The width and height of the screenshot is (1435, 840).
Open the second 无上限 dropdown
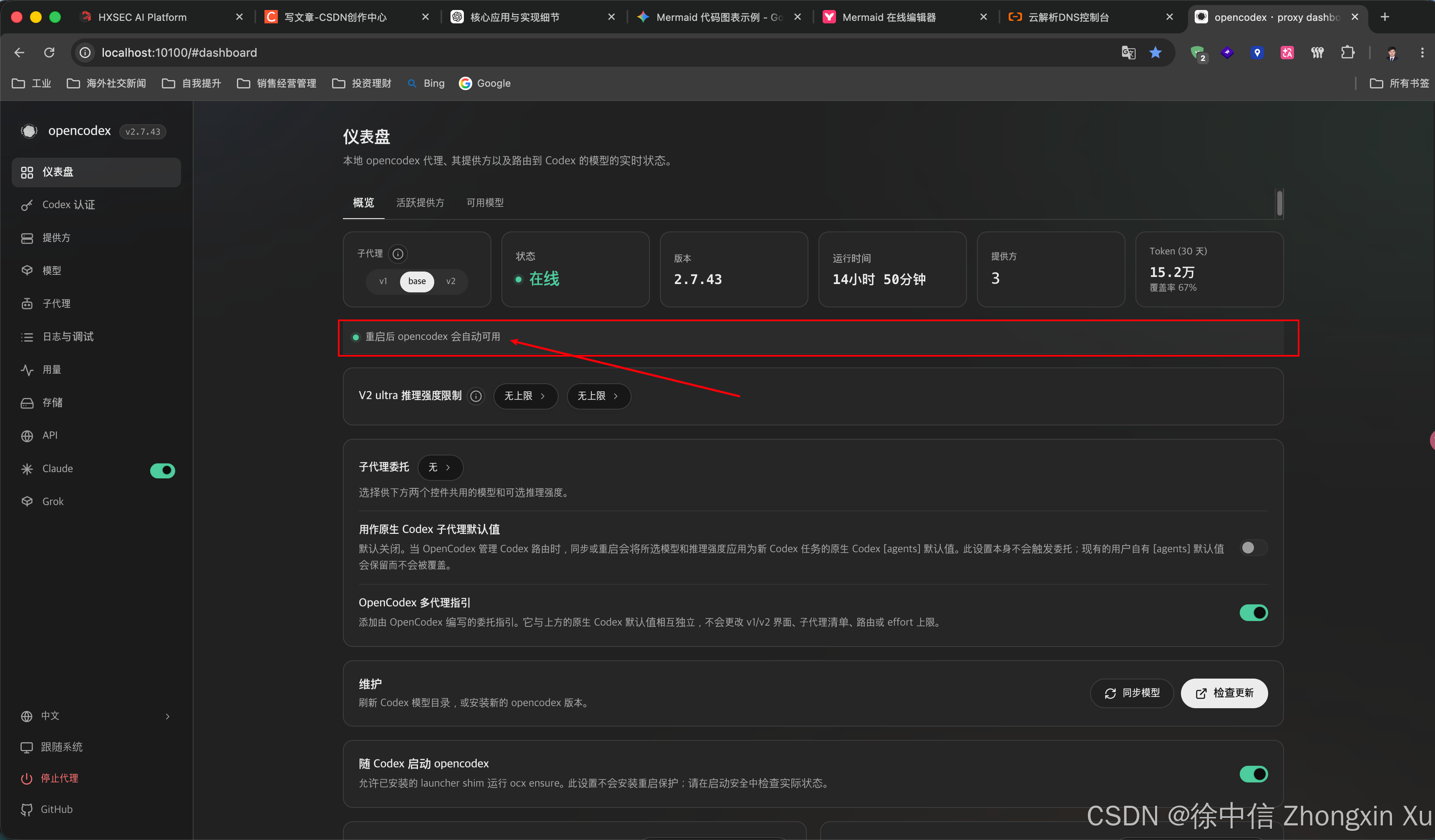pyautogui.click(x=599, y=396)
